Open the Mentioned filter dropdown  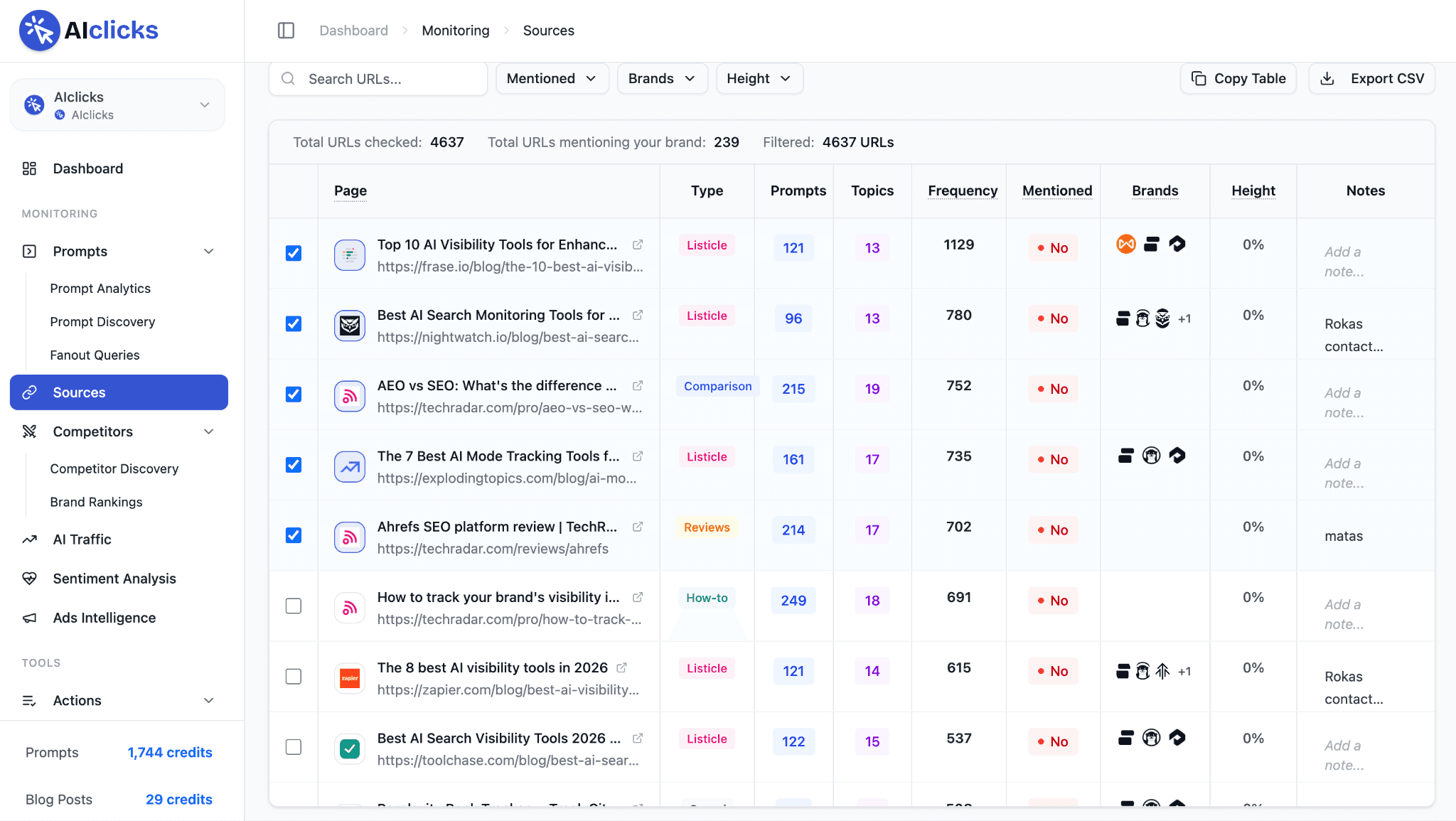(x=552, y=78)
